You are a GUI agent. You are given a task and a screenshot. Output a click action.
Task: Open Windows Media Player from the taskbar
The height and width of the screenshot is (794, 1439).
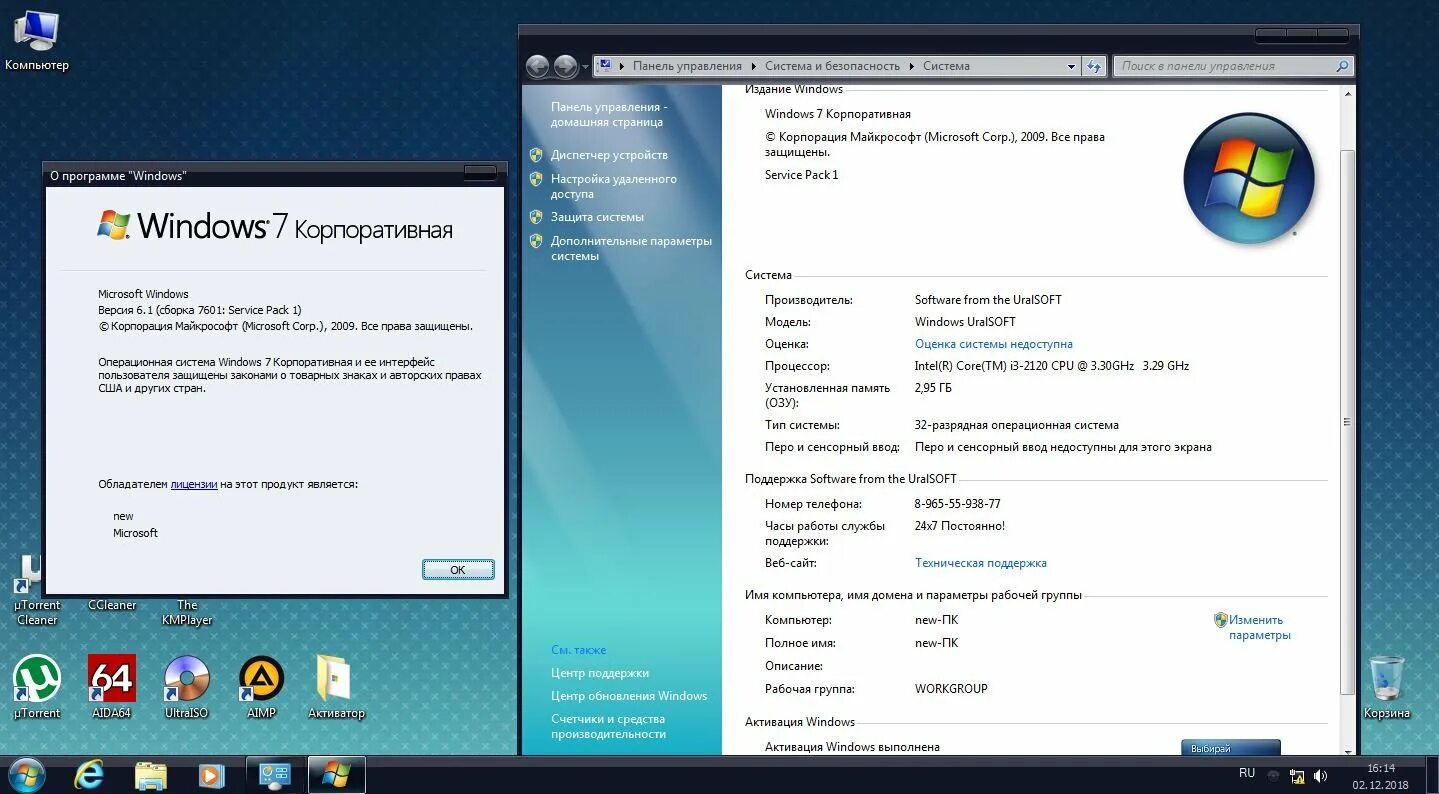(211, 775)
